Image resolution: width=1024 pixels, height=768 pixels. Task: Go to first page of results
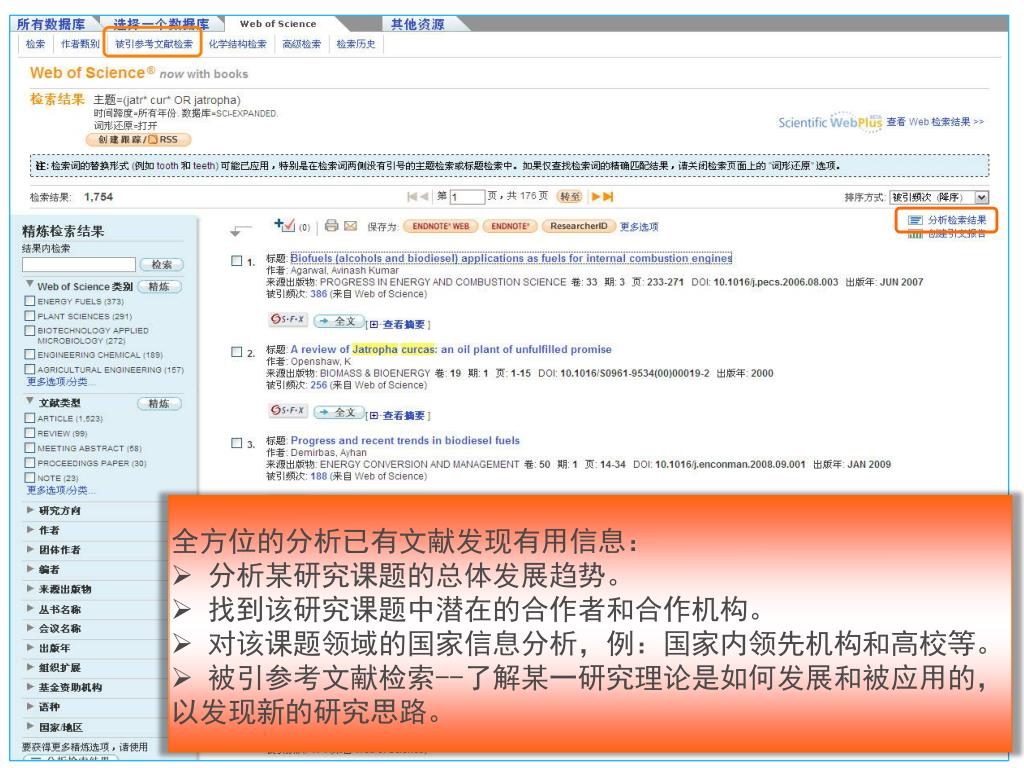[412, 197]
